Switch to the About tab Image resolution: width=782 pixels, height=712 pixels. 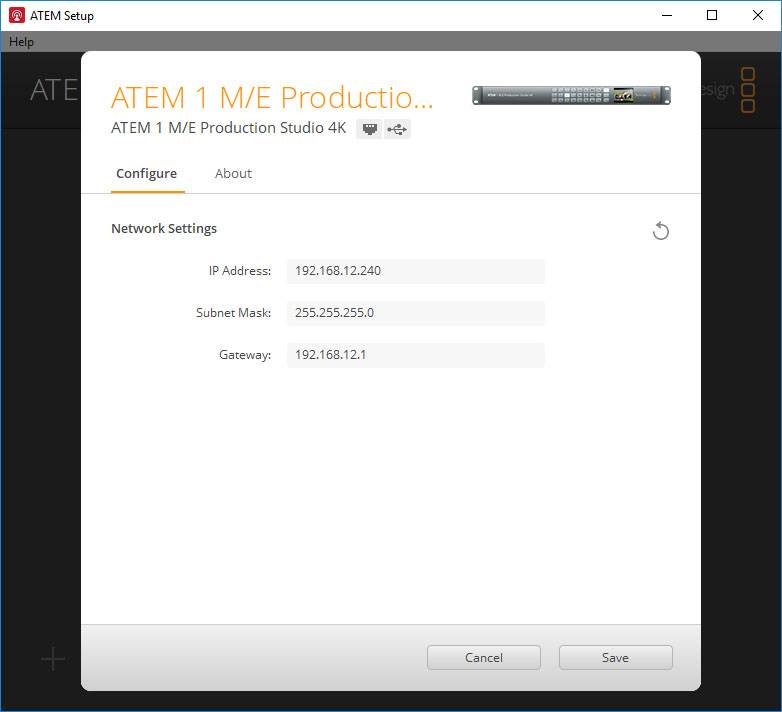tap(233, 174)
